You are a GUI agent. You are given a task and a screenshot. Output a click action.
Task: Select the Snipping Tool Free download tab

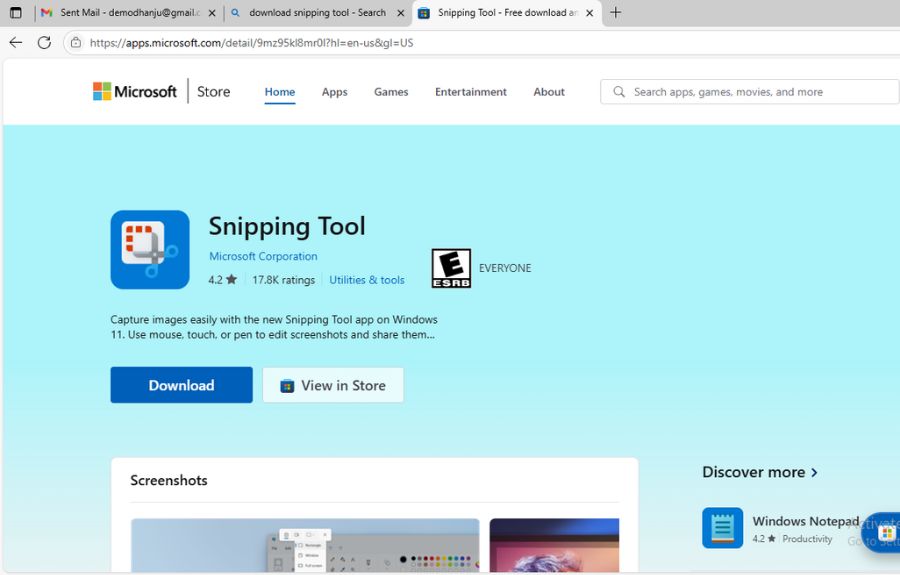click(x=507, y=13)
